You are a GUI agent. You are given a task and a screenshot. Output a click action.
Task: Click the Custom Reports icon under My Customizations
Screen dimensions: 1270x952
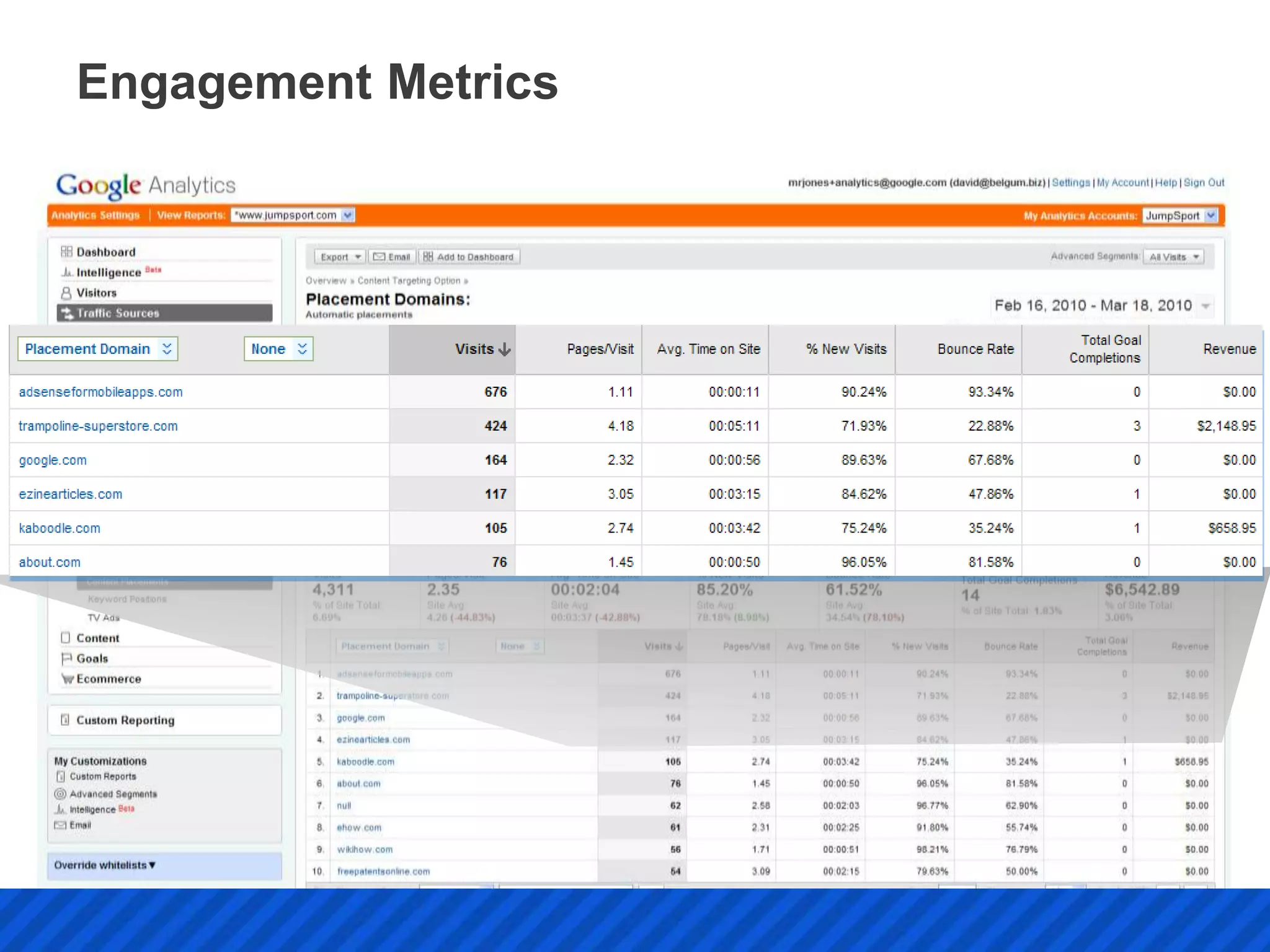60,777
